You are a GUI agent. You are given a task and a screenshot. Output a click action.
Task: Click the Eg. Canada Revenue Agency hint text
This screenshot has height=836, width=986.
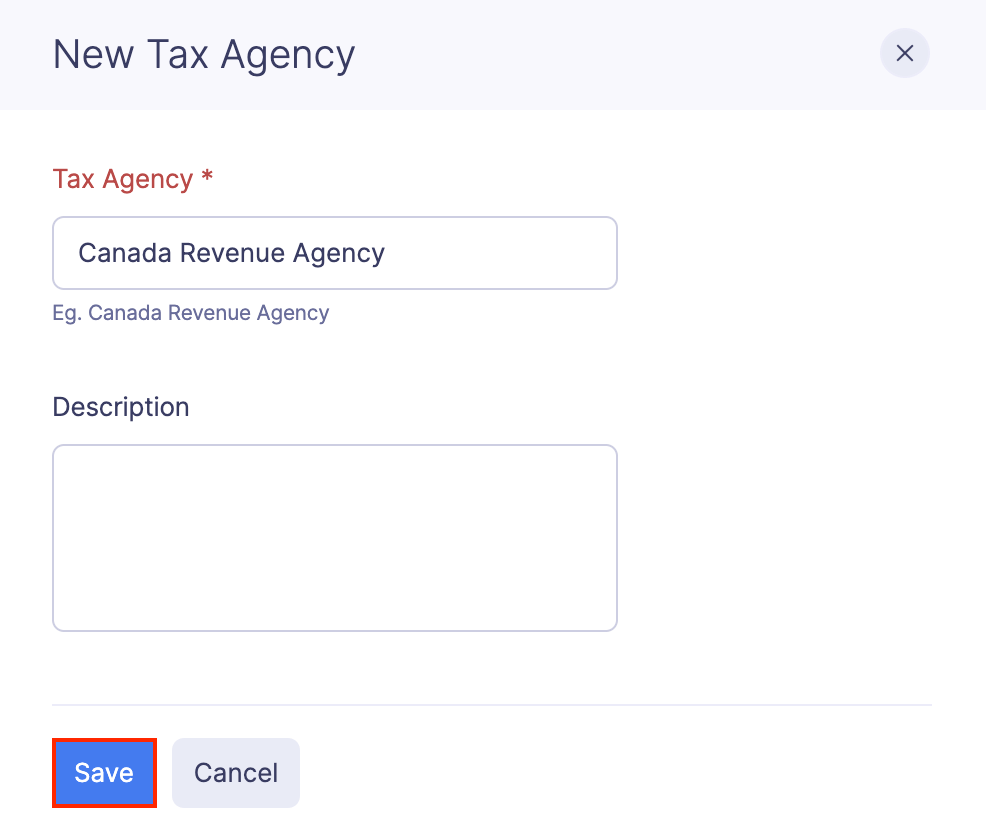[x=190, y=313]
